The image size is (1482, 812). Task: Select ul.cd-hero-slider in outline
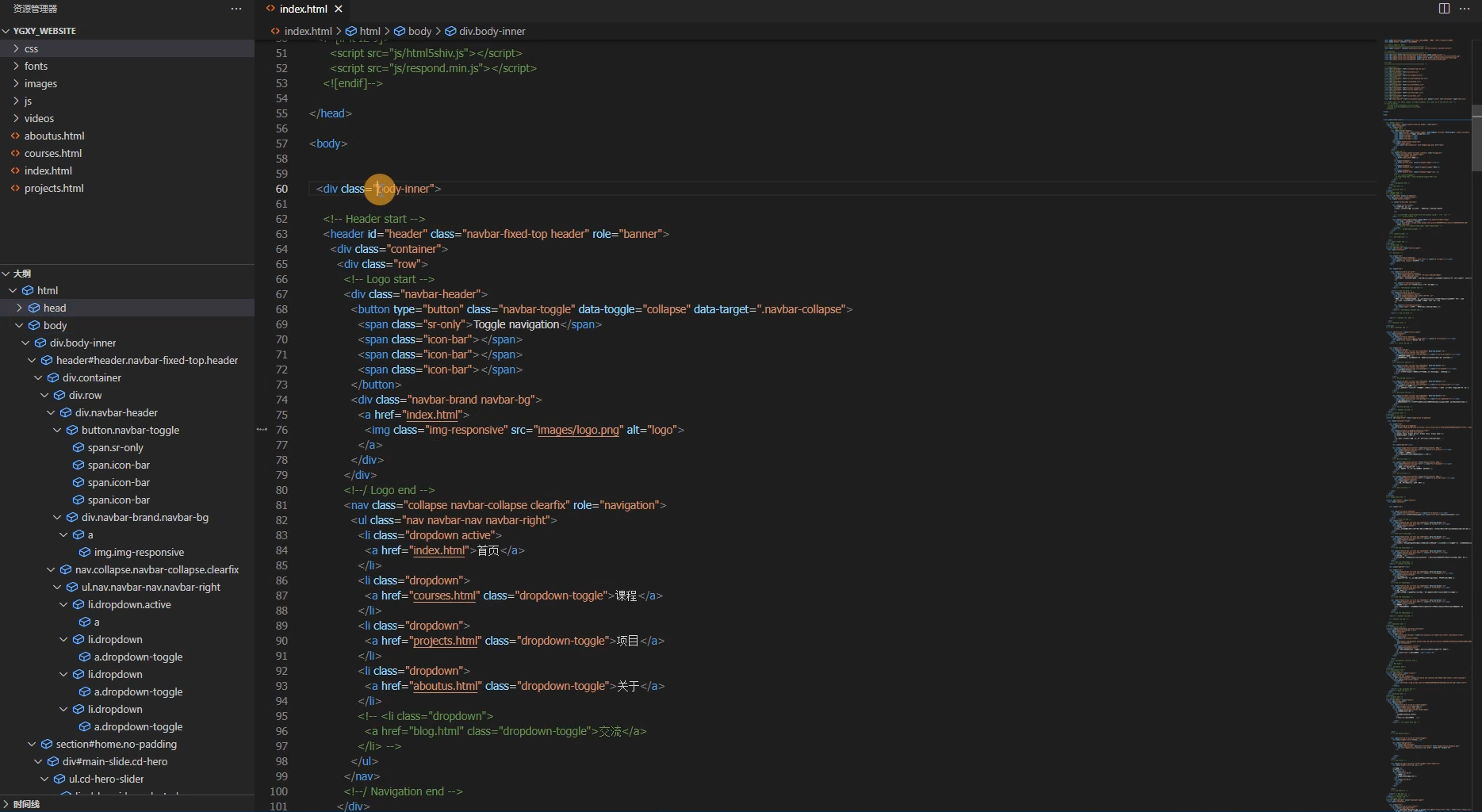106,779
